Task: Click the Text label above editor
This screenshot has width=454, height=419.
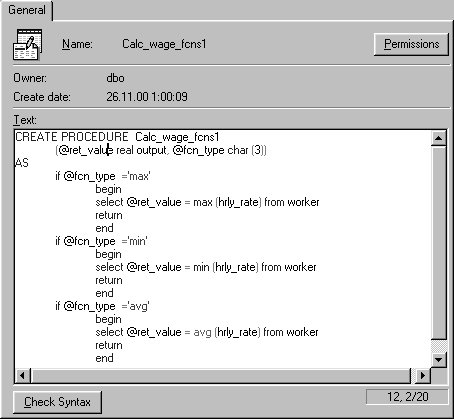Action: (x=25, y=120)
